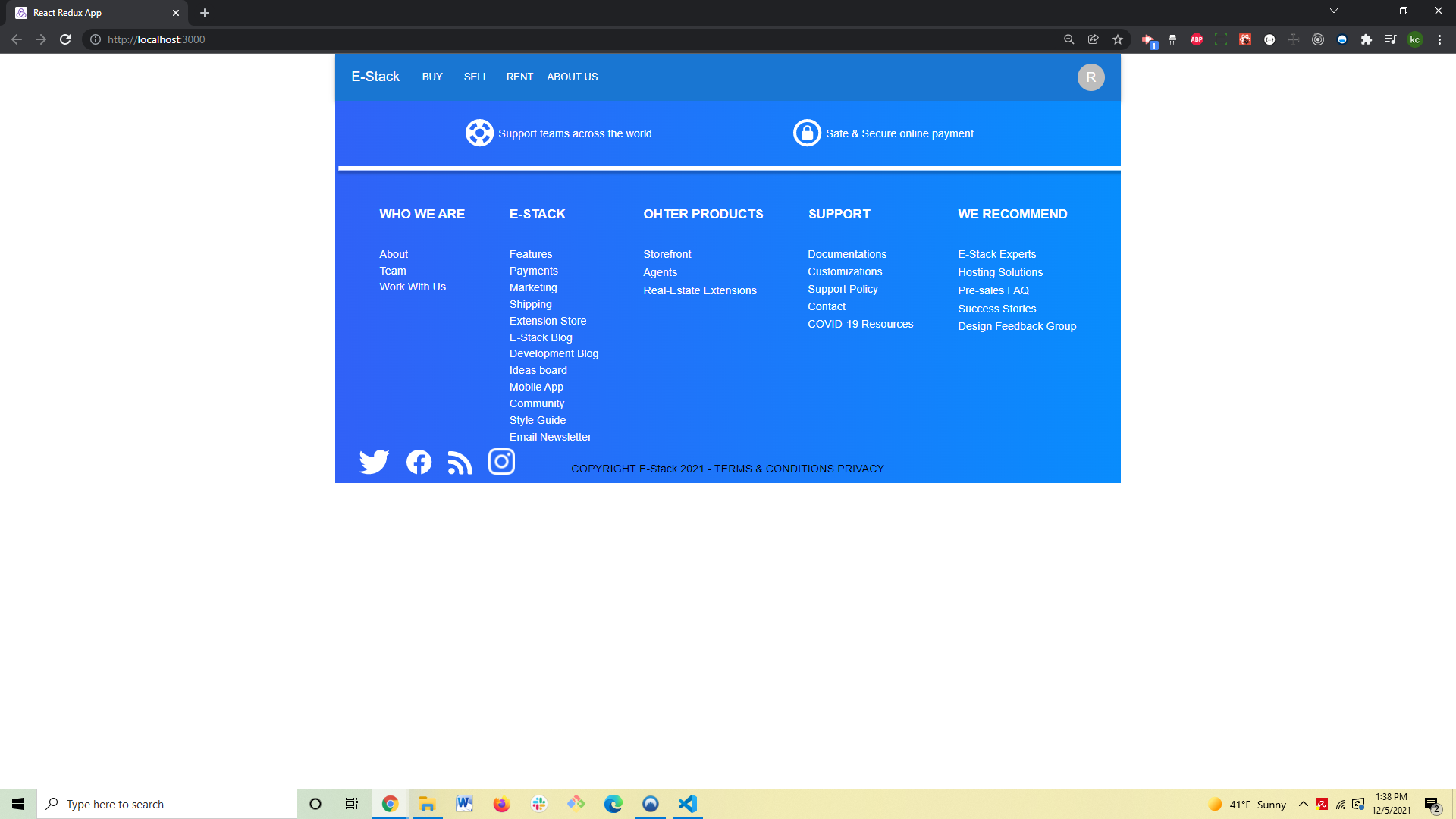1456x819 pixels.
Task: Click the Twitter social media icon
Action: 374,460
